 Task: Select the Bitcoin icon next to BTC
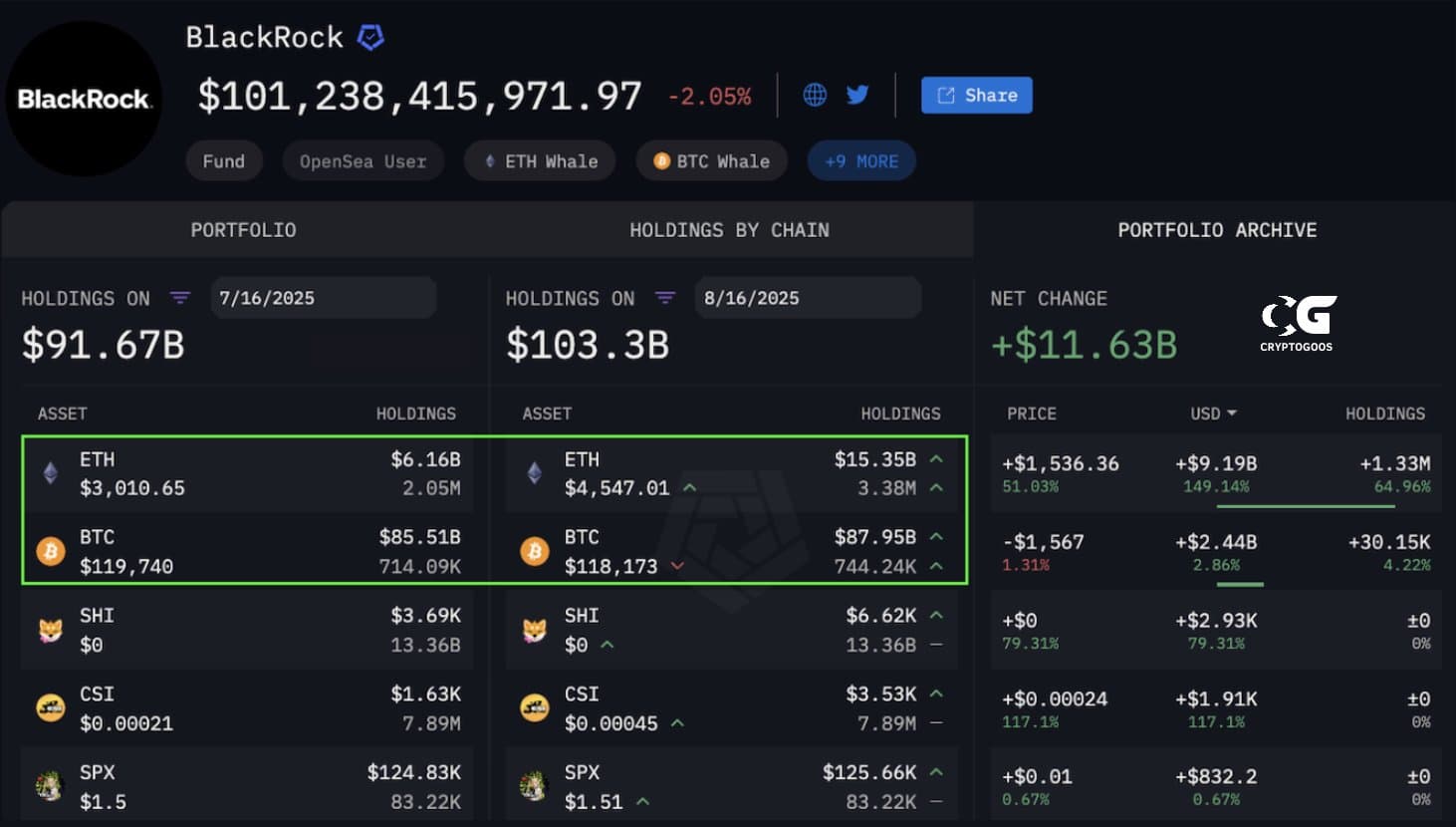(x=51, y=550)
